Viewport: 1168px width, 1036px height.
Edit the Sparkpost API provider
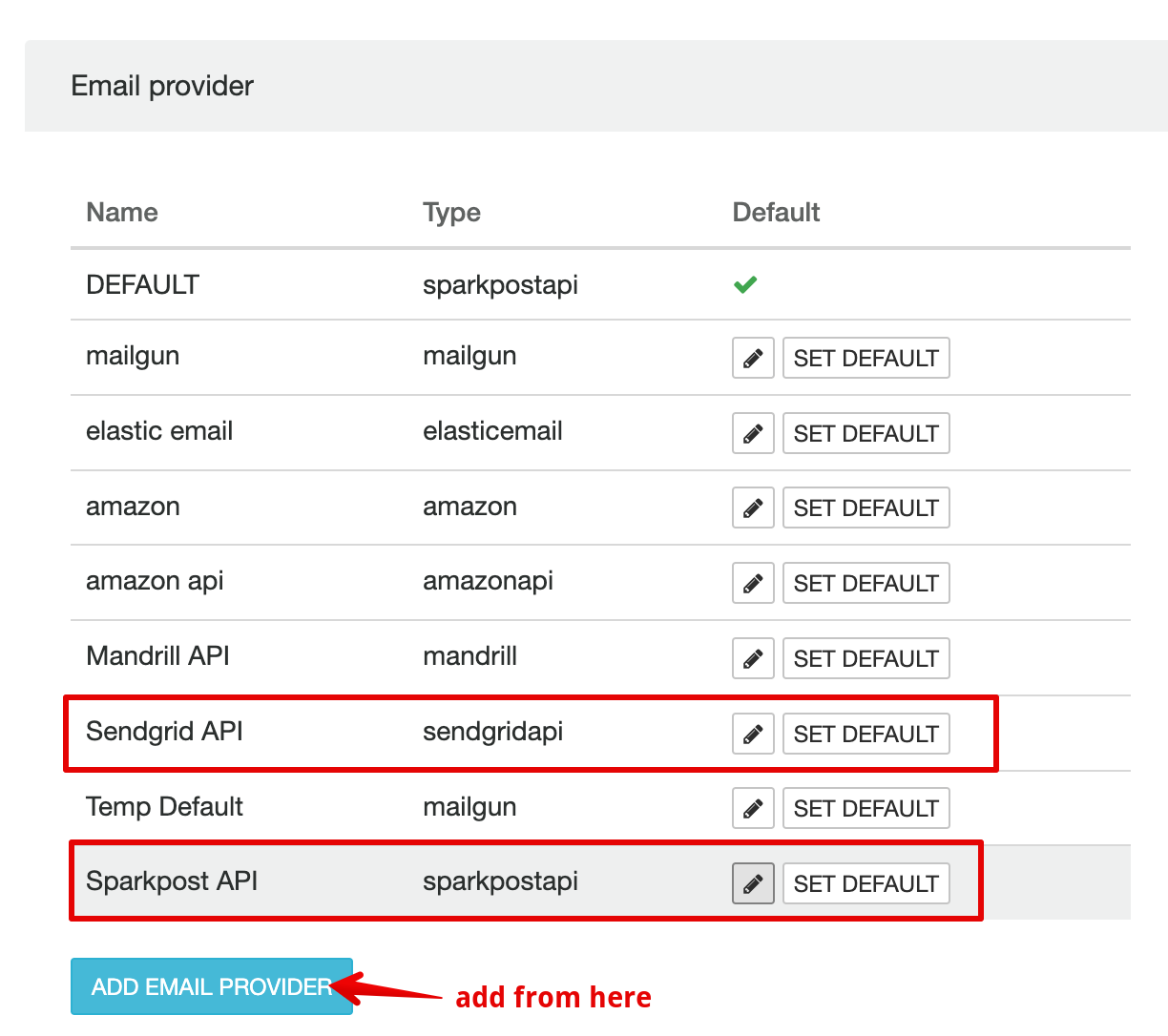coord(753,883)
